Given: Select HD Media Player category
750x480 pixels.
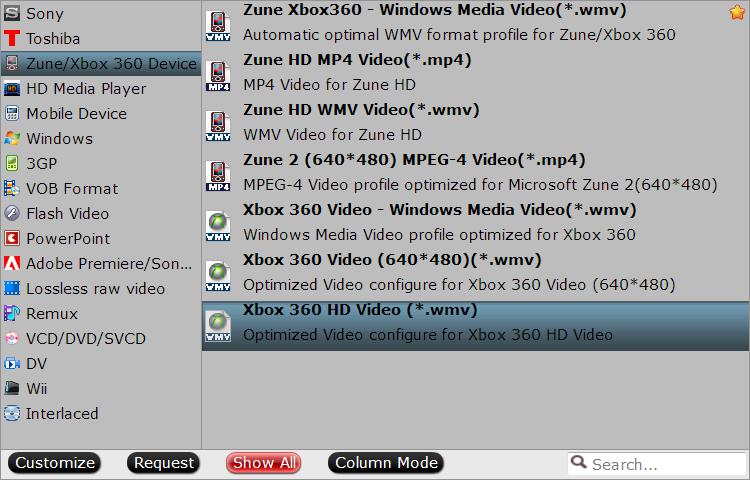Looking at the screenshot, I should 100,88.
